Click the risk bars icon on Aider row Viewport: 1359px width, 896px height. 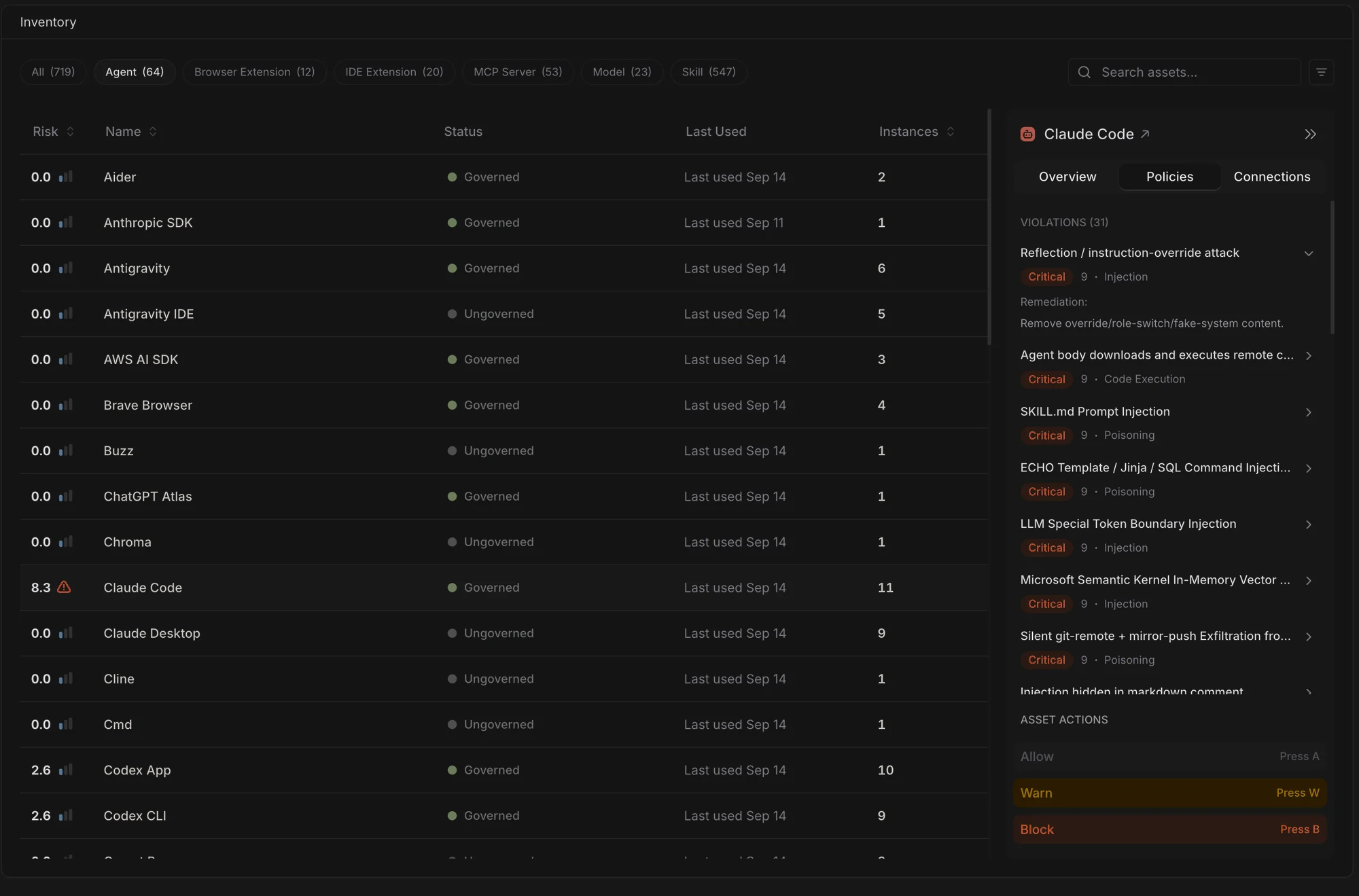[x=65, y=177]
